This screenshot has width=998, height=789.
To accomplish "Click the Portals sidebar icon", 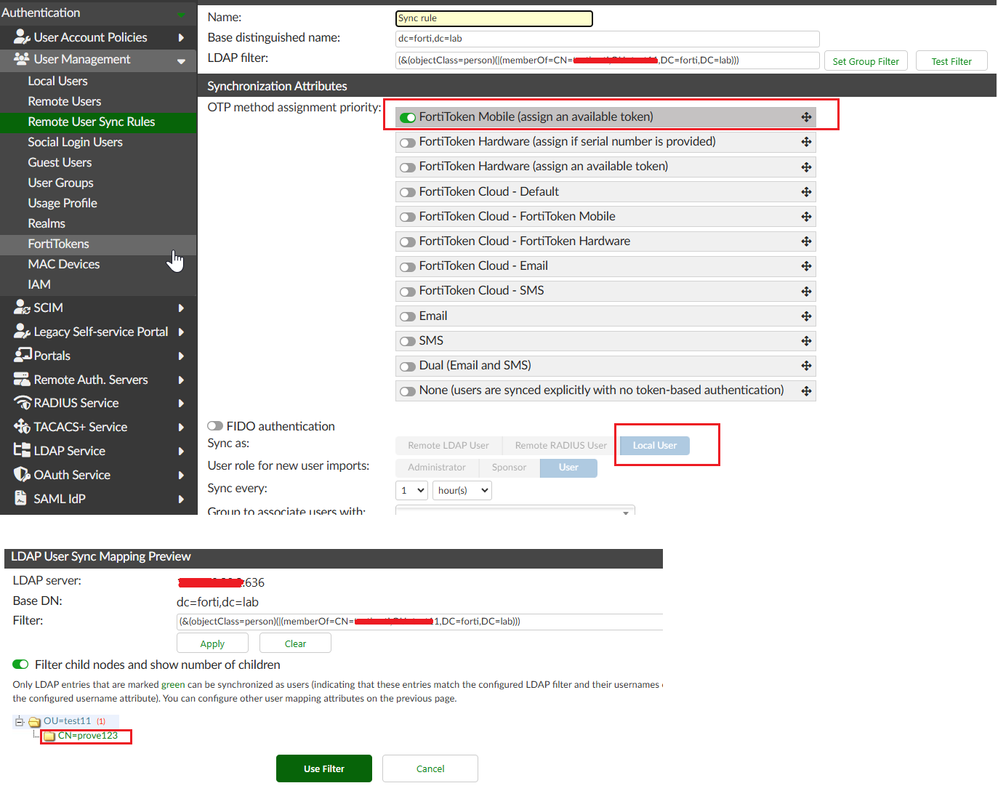I will pos(22,354).
